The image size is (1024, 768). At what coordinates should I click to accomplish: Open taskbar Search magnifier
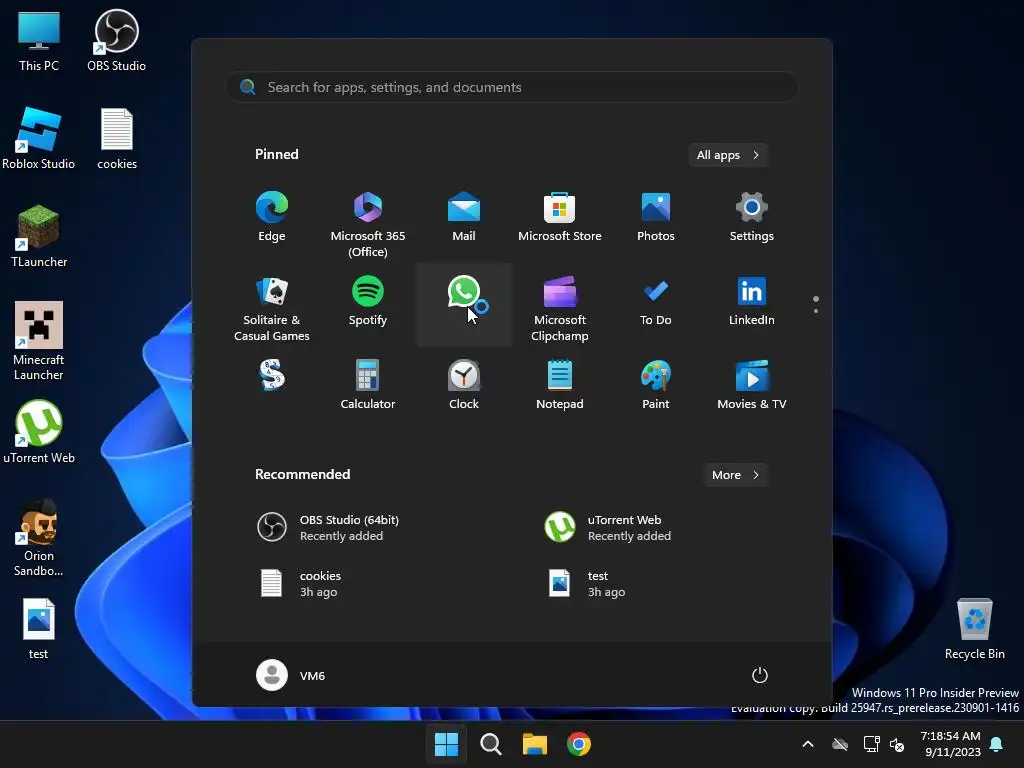click(x=490, y=744)
